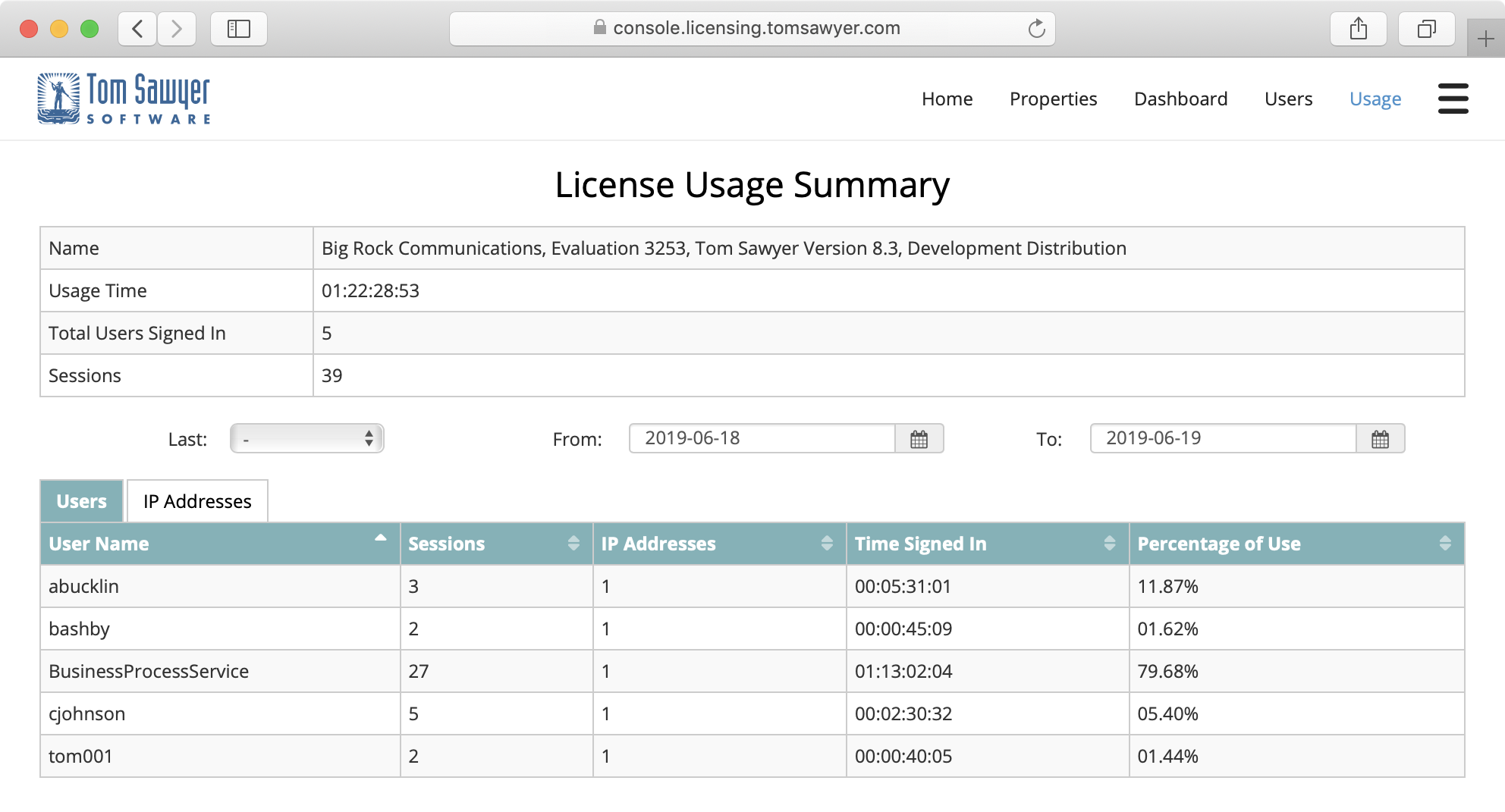Sort the IP Addresses column
Image resolution: width=1505 pixels, height=812 pixels.
point(827,543)
